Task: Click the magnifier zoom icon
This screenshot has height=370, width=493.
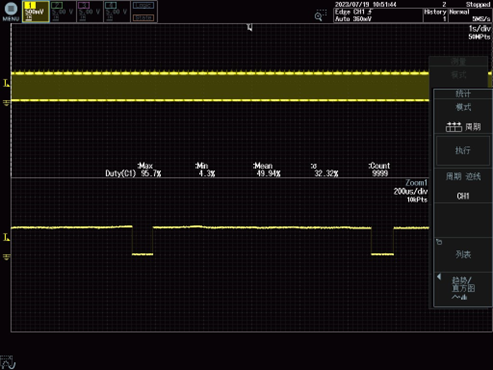Action: pyautogui.click(x=319, y=16)
